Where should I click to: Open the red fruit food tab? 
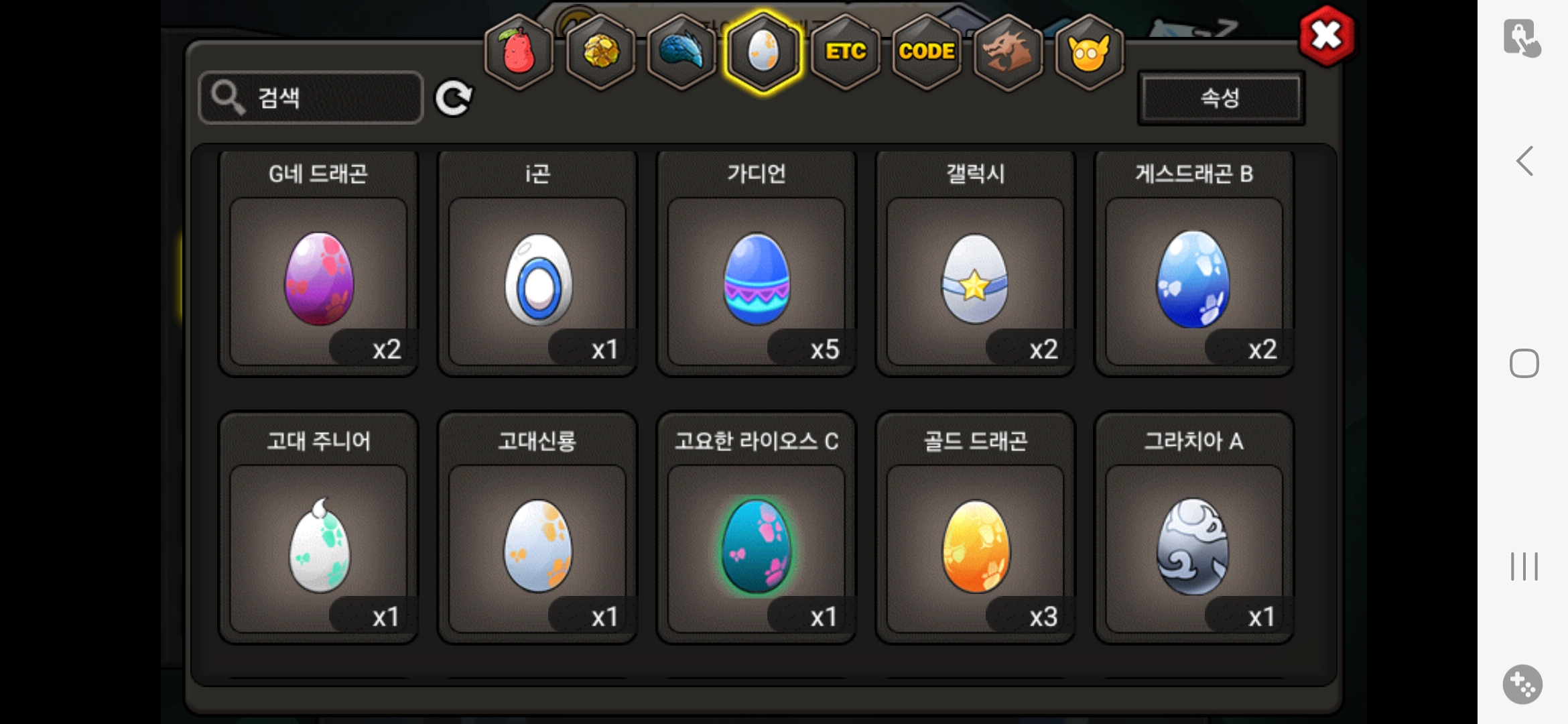click(x=519, y=52)
